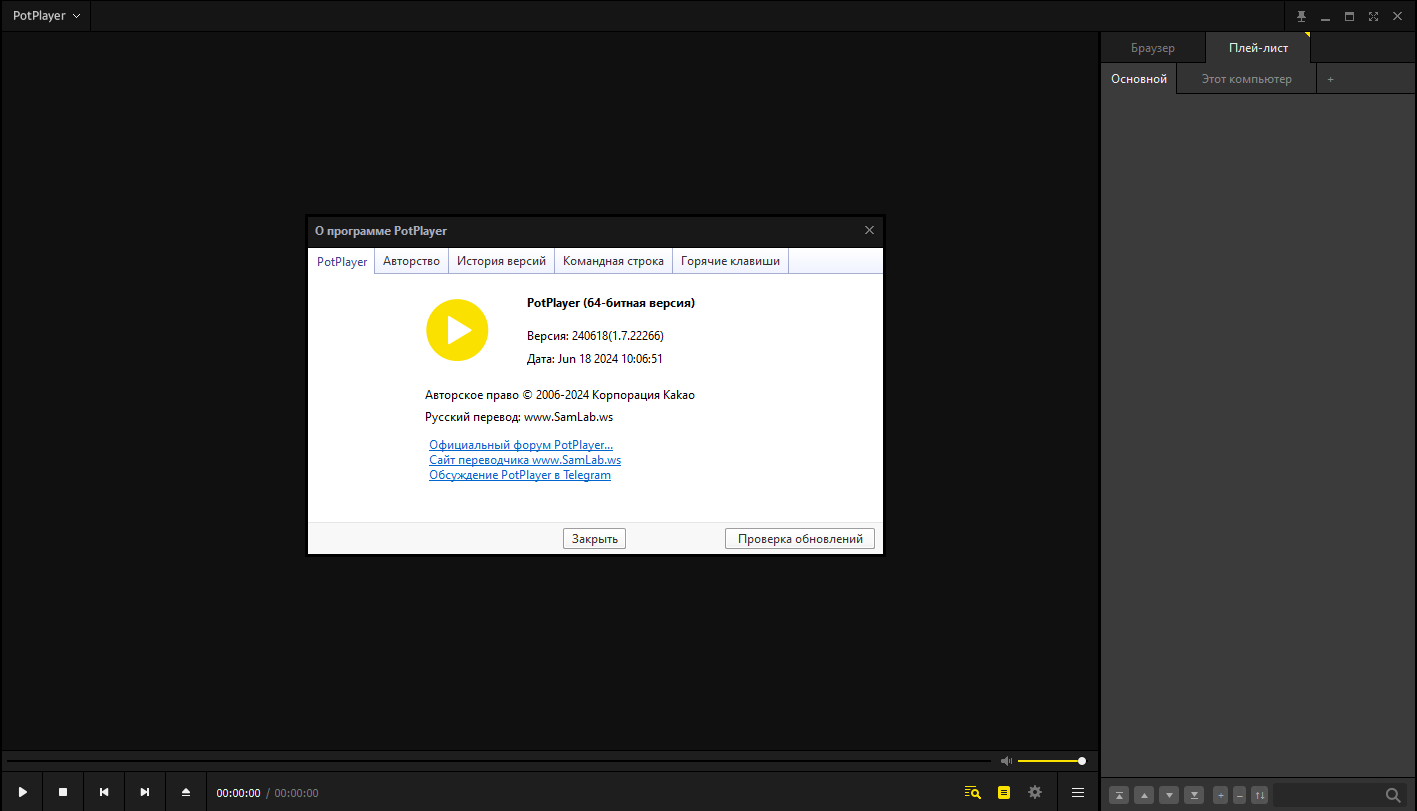Skip to the next track
Viewport: 1417px width, 811px height.
[x=145, y=792]
